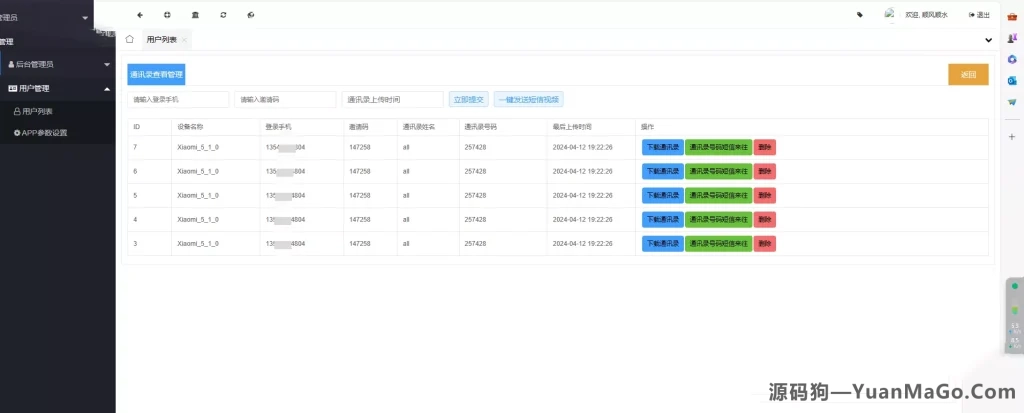Click the red 删除 button for ID 3
The width and height of the screenshot is (1024, 413).
click(x=764, y=243)
